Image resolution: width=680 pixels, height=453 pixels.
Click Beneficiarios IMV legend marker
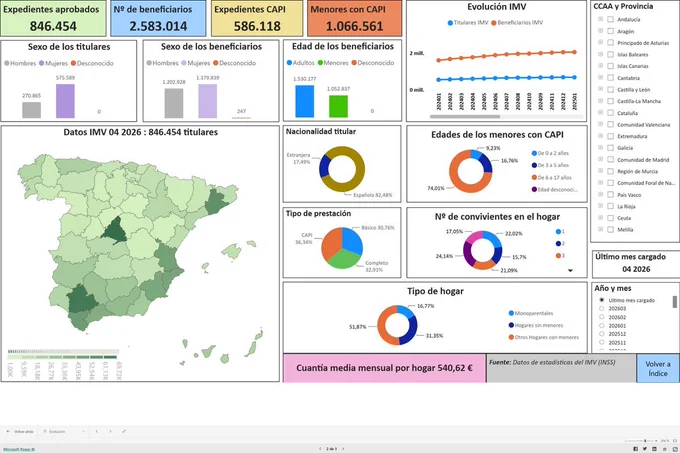coord(494,23)
